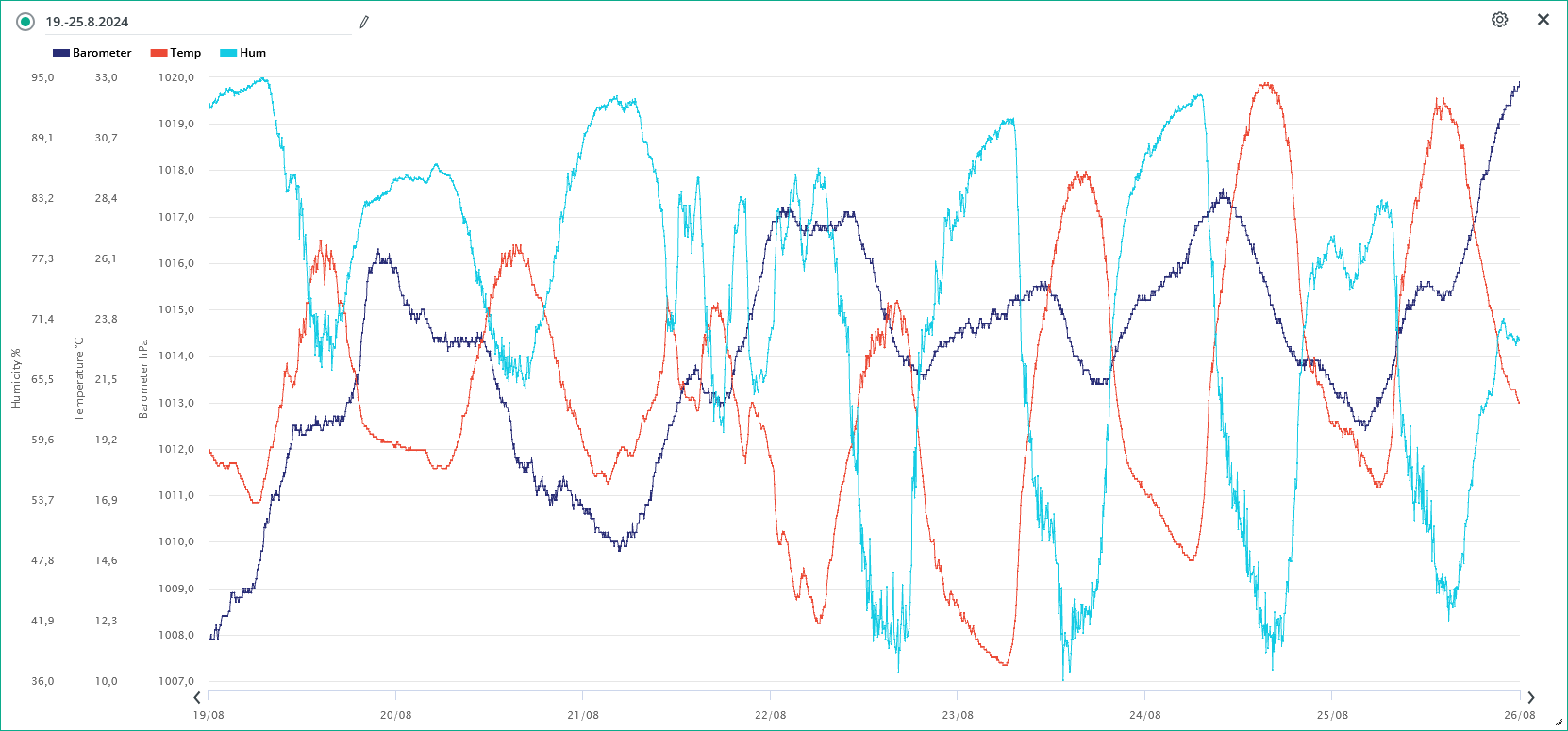Click the resize grip in bottom-right corner

[1559, 723]
